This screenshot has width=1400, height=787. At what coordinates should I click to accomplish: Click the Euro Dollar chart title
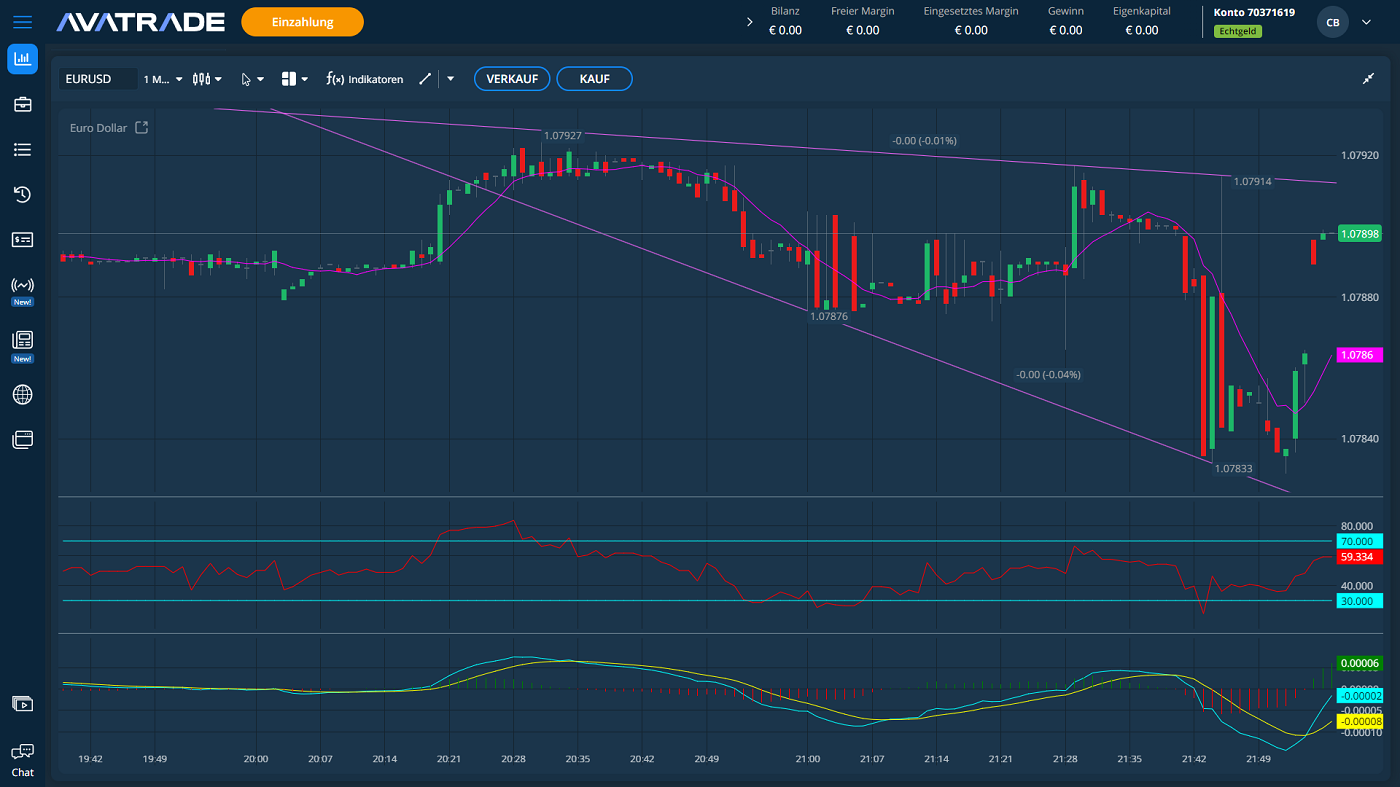click(x=98, y=128)
